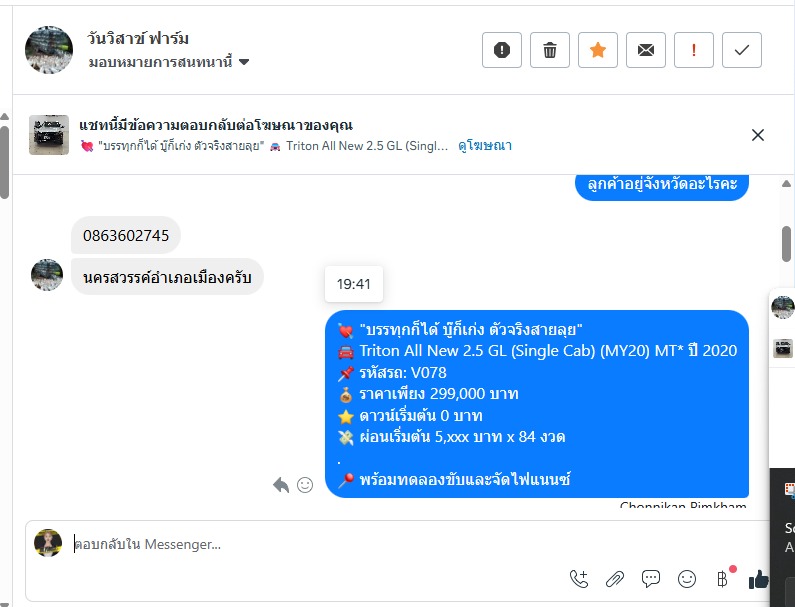Viewport: 795px width, 607px height.
Task: Toggle the red exclamation priority flag
Action: point(694,50)
